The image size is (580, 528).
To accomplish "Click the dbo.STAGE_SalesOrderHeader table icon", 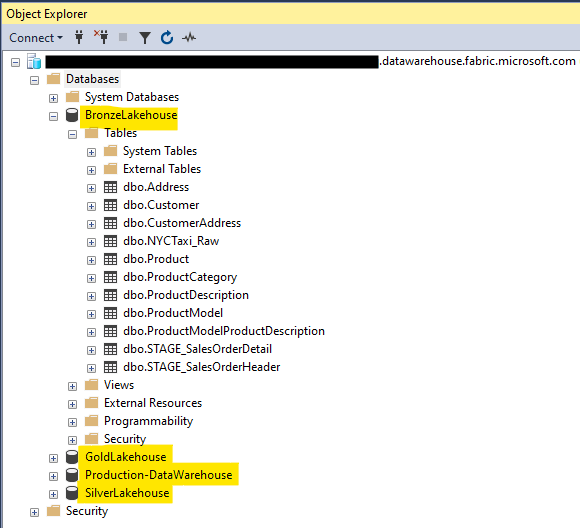I will tap(110, 367).
